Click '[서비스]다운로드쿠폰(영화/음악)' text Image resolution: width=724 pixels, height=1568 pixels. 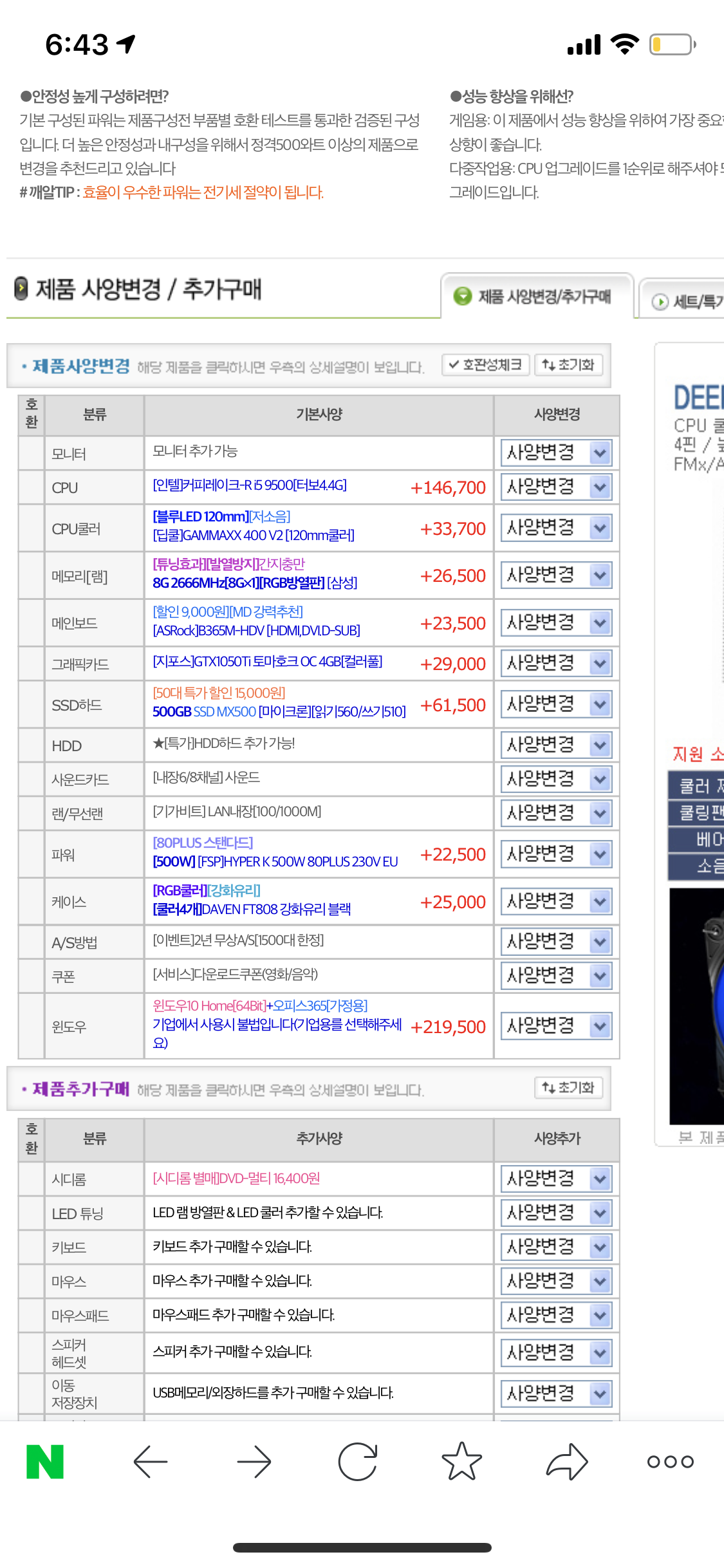[235, 975]
